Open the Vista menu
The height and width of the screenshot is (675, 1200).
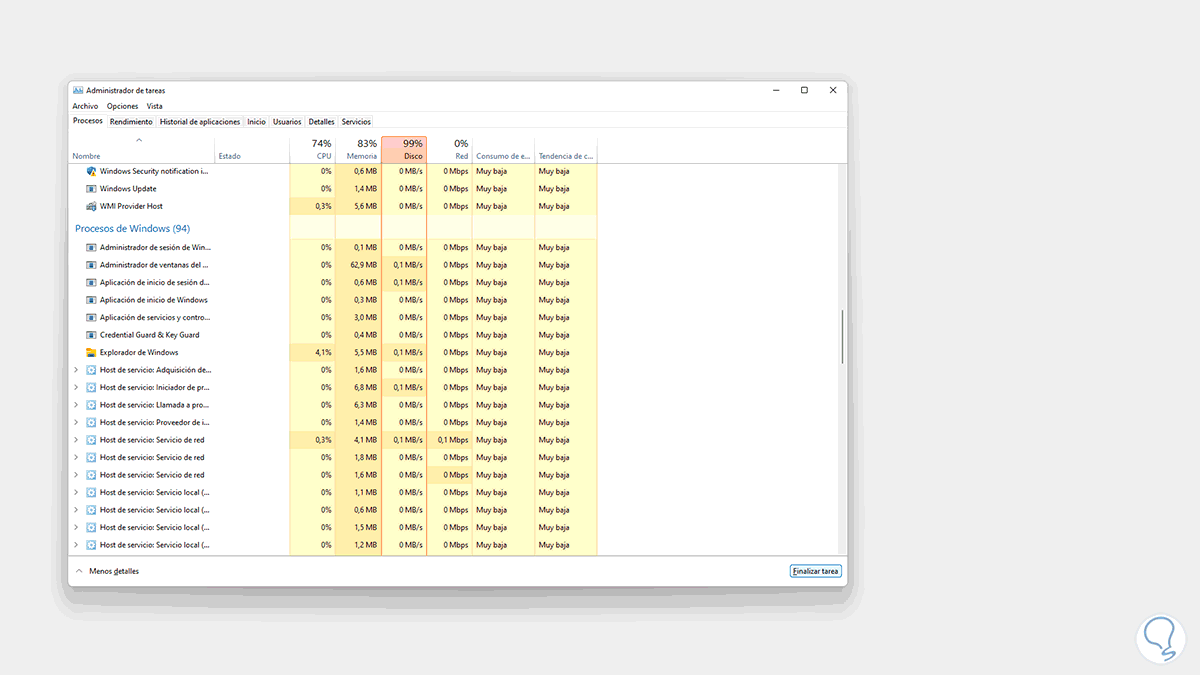tap(154, 106)
